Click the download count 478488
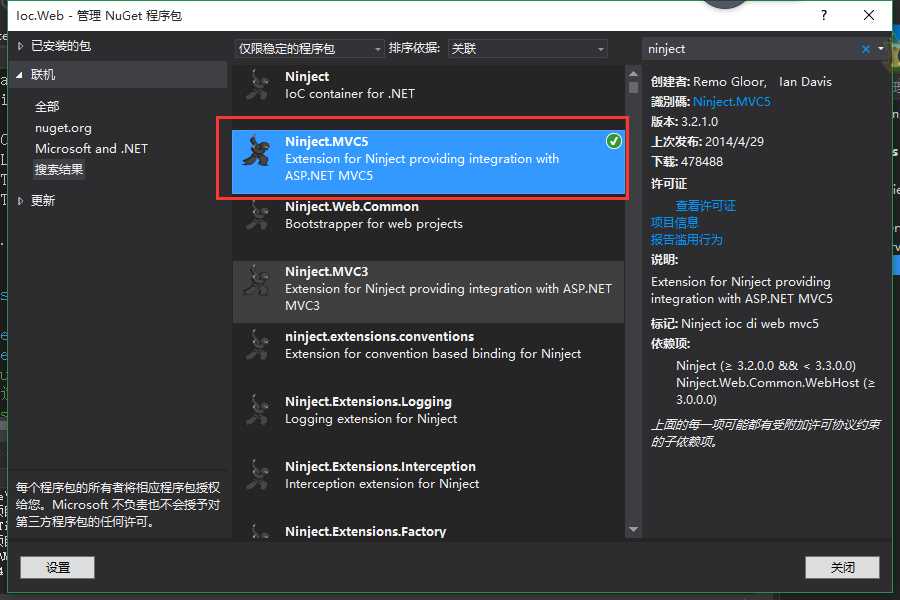Viewport: 900px width, 600px height. (x=701, y=162)
